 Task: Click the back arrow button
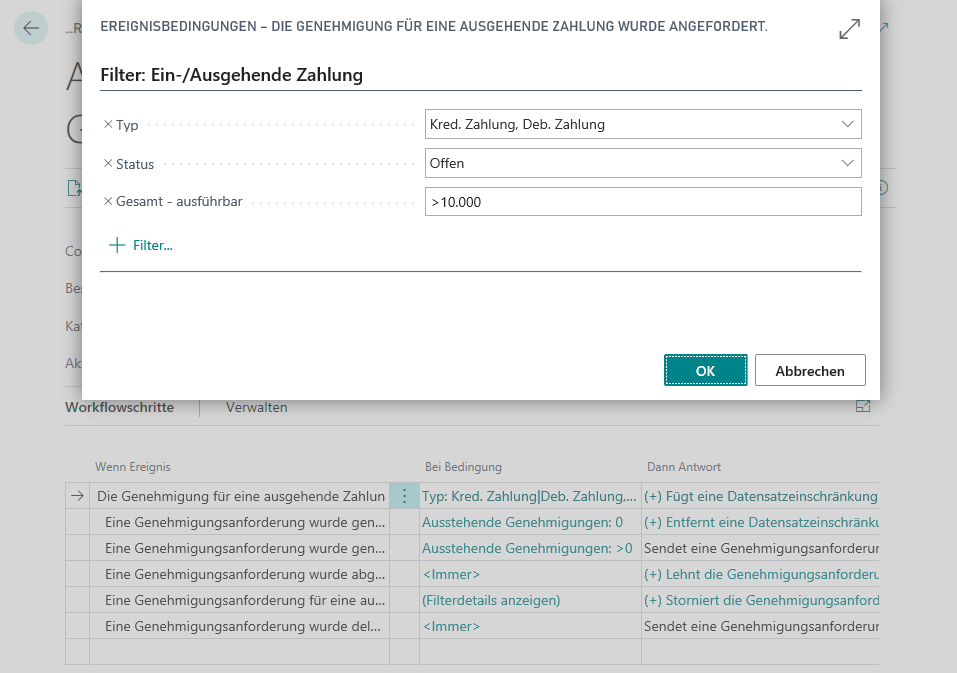coord(33,28)
